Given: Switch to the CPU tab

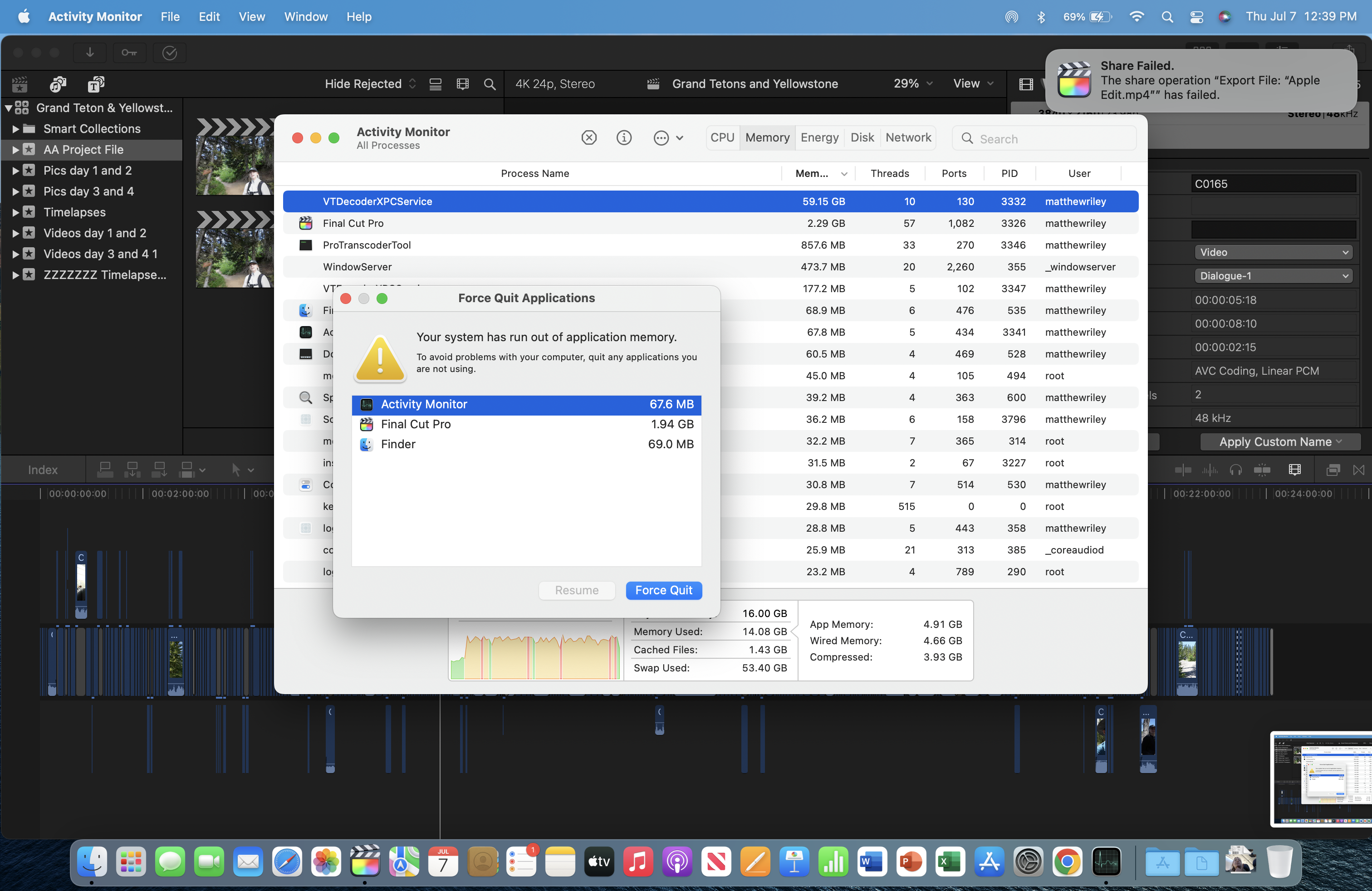Looking at the screenshot, I should pos(722,138).
